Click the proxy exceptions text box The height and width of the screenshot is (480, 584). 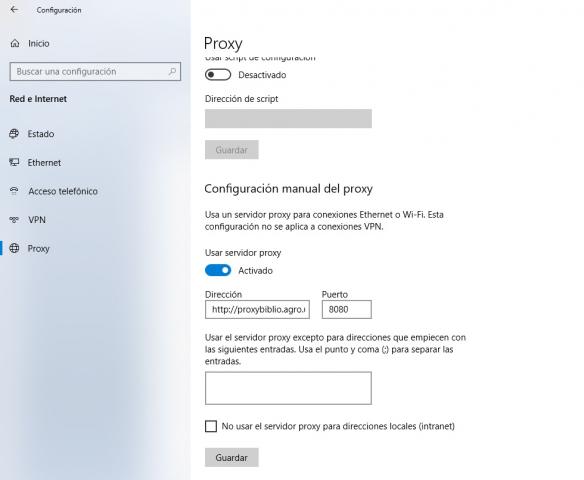(x=288, y=388)
